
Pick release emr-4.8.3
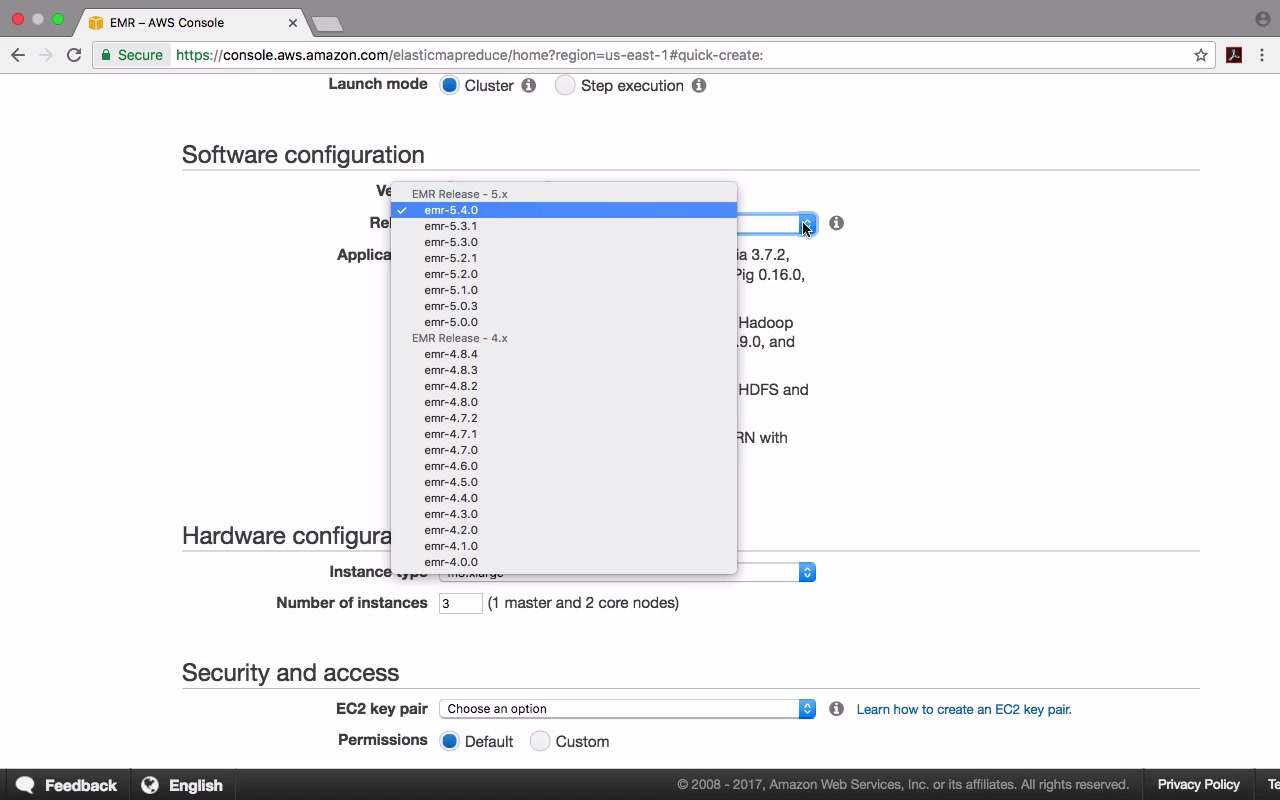point(564,370)
